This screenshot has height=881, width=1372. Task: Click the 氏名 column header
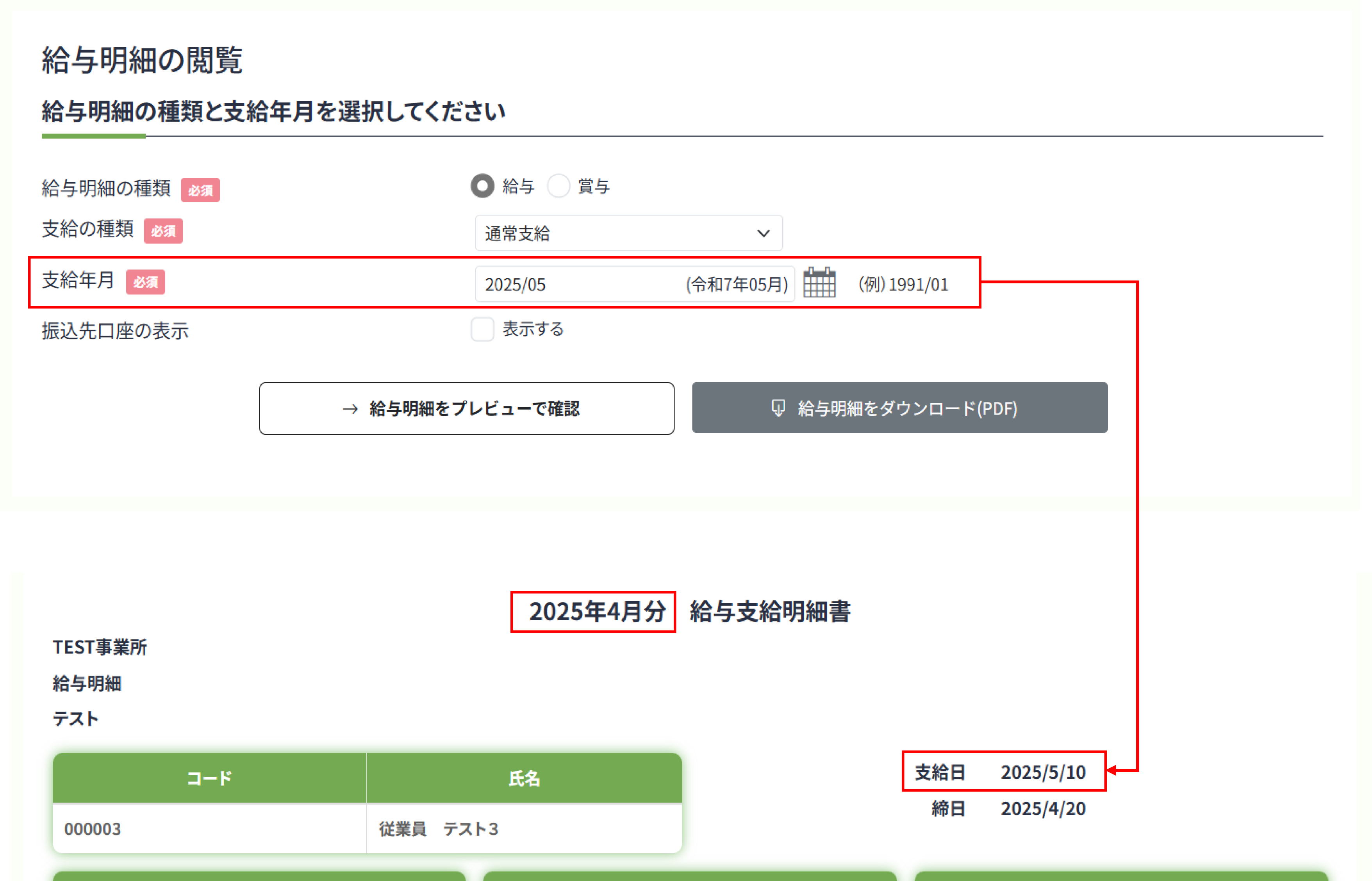(524, 778)
